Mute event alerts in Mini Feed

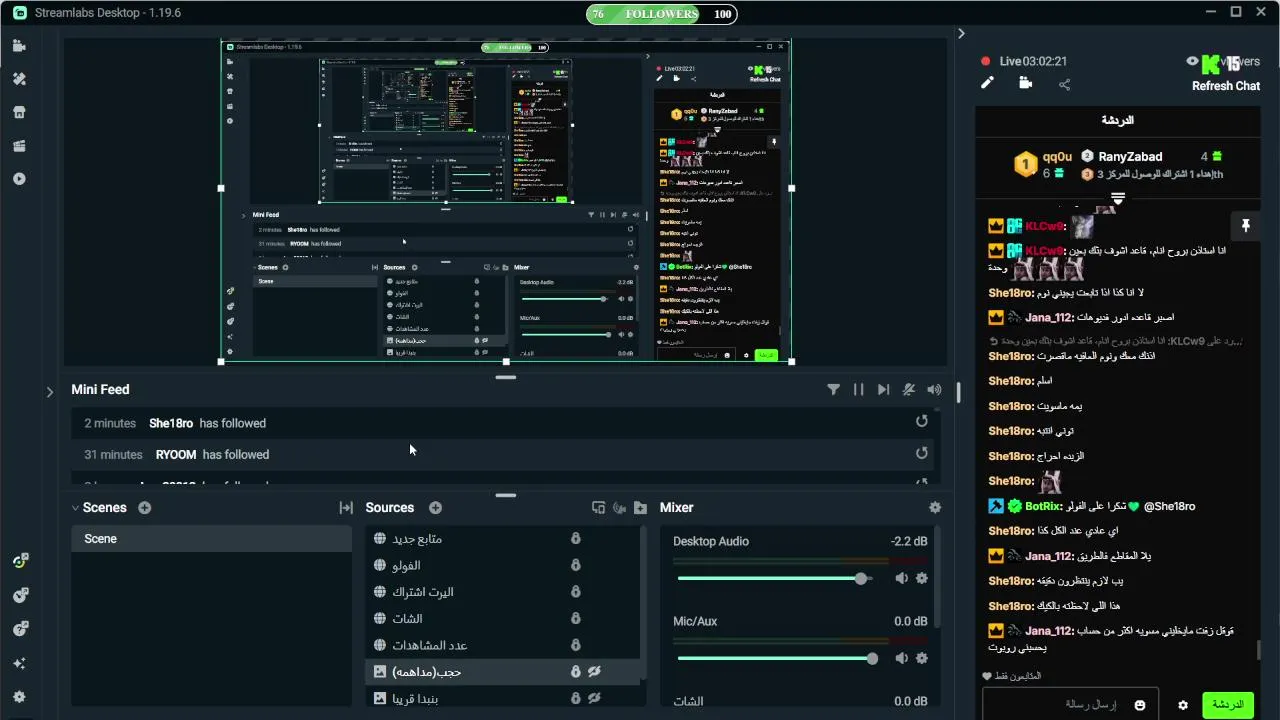[x=909, y=390]
